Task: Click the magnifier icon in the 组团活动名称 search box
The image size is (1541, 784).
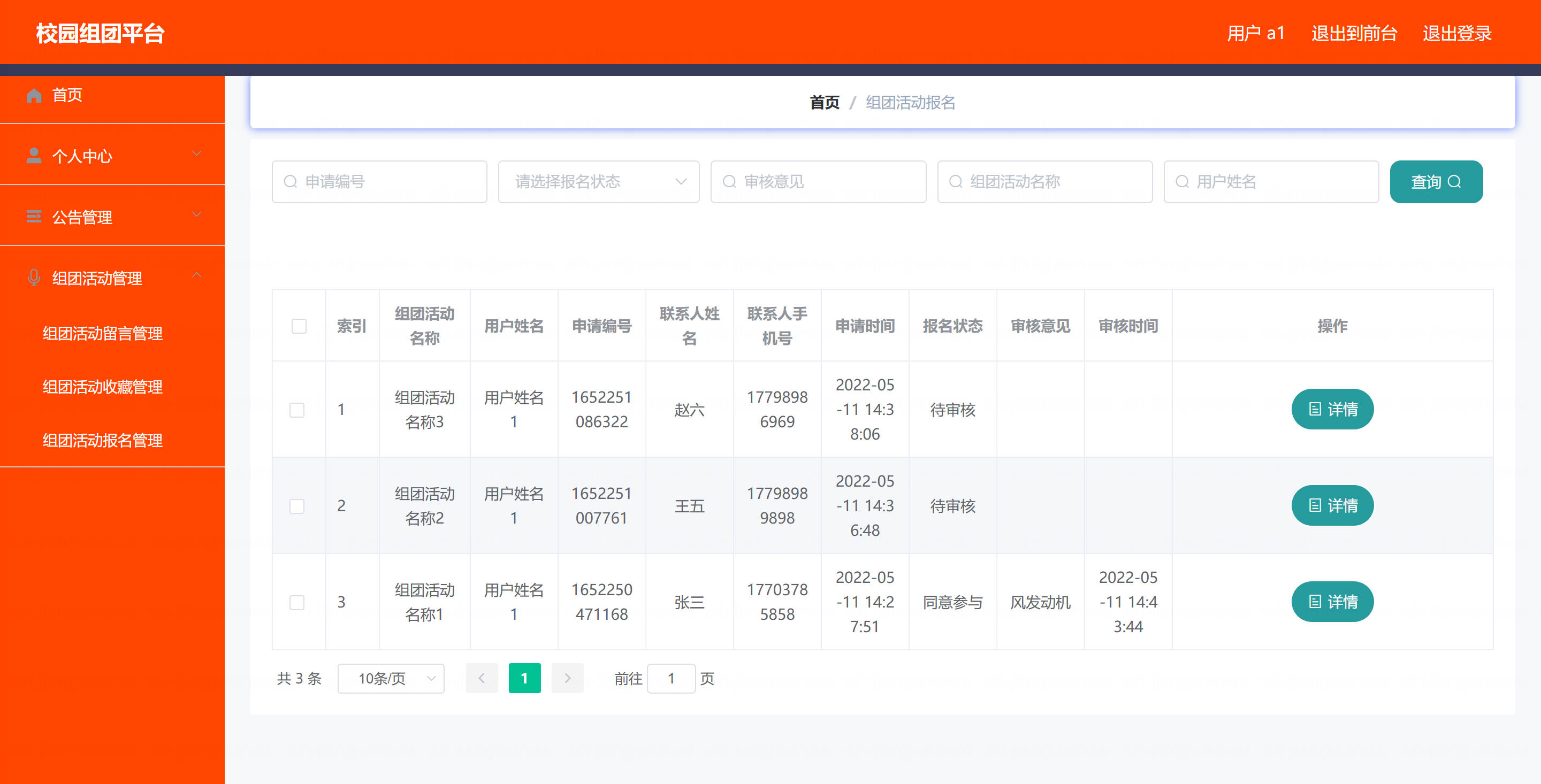Action: click(956, 181)
